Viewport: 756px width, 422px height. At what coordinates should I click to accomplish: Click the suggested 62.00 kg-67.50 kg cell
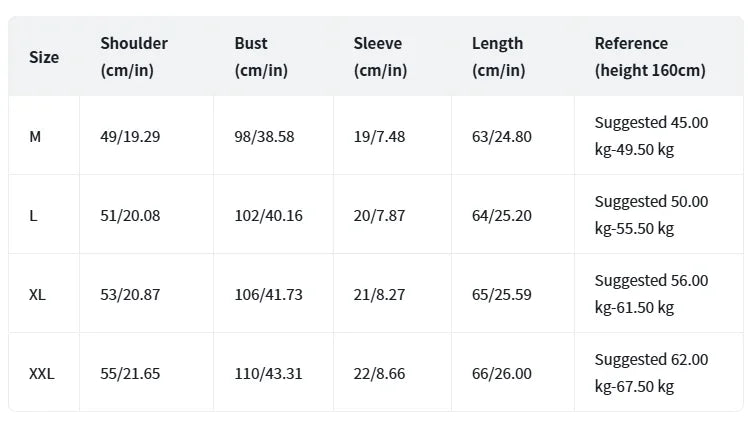pyautogui.click(x=651, y=374)
